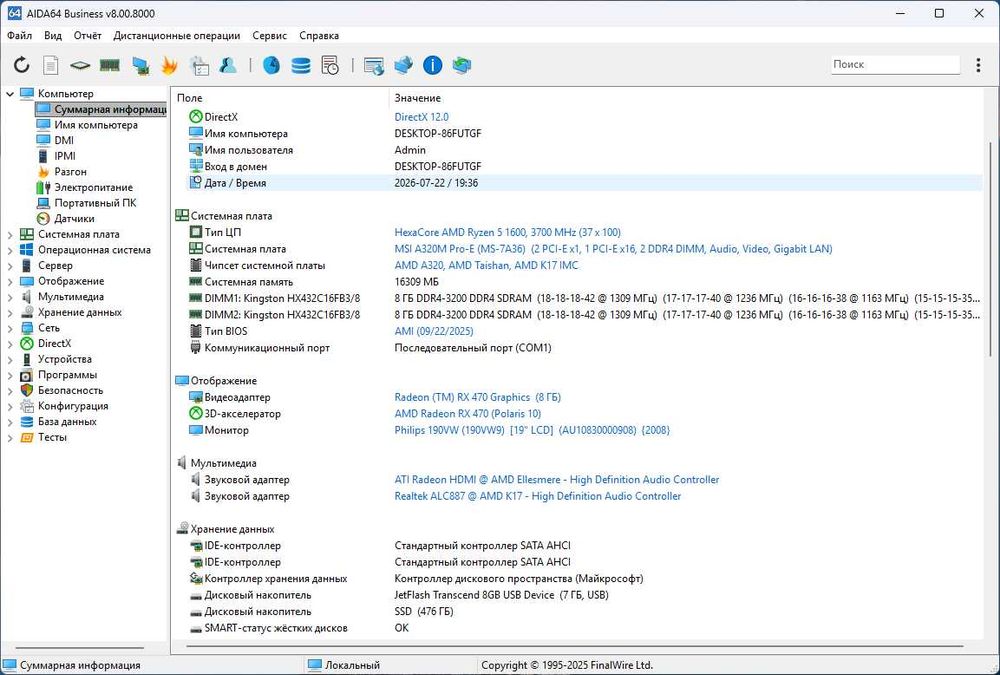Click the user toolbar icon
The height and width of the screenshot is (675, 1000).
[228, 65]
